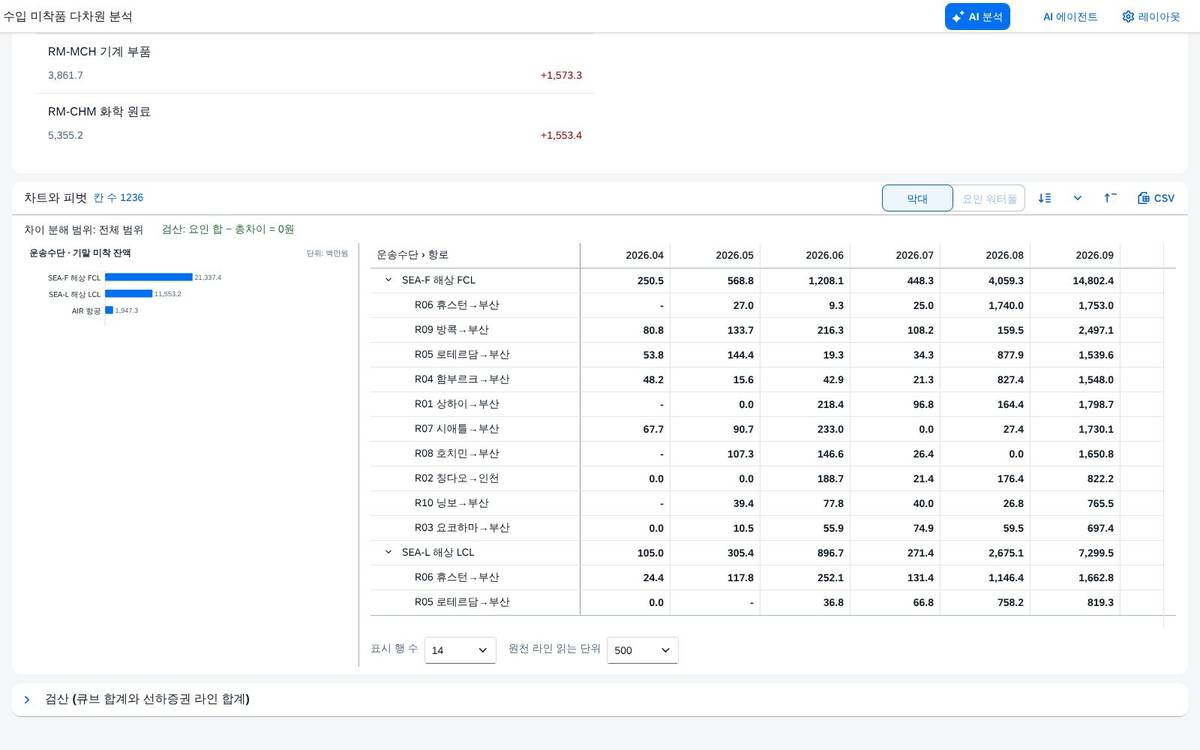Click the 1,146.4 cell in R06 LCL row
The height and width of the screenshot is (750, 1200).
click(985, 577)
